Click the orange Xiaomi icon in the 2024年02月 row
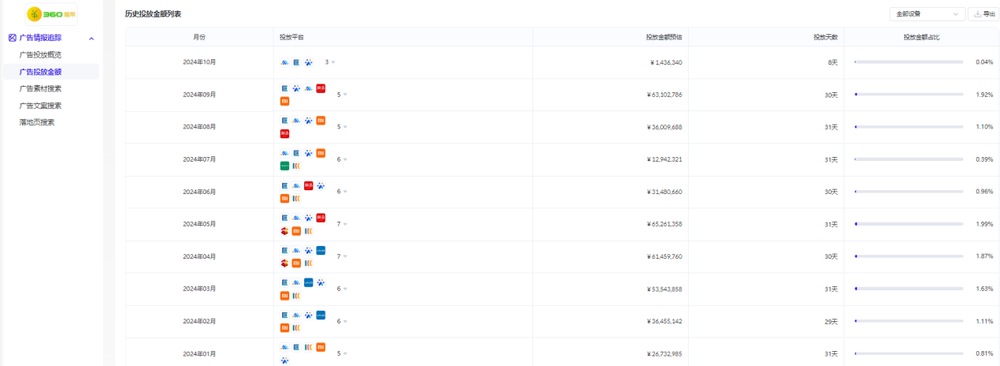Image resolution: width=1000 pixels, height=366 pixels. (284, 328)
